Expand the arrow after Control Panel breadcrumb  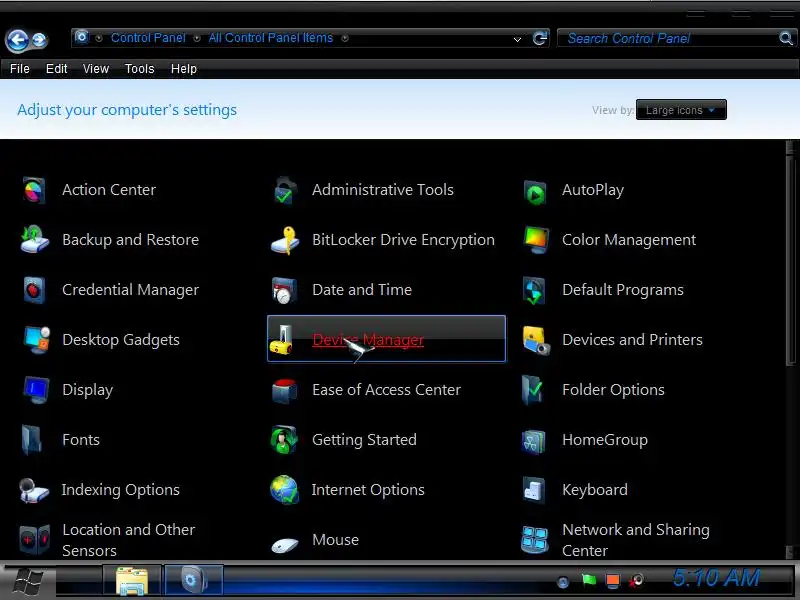[196, 38]
